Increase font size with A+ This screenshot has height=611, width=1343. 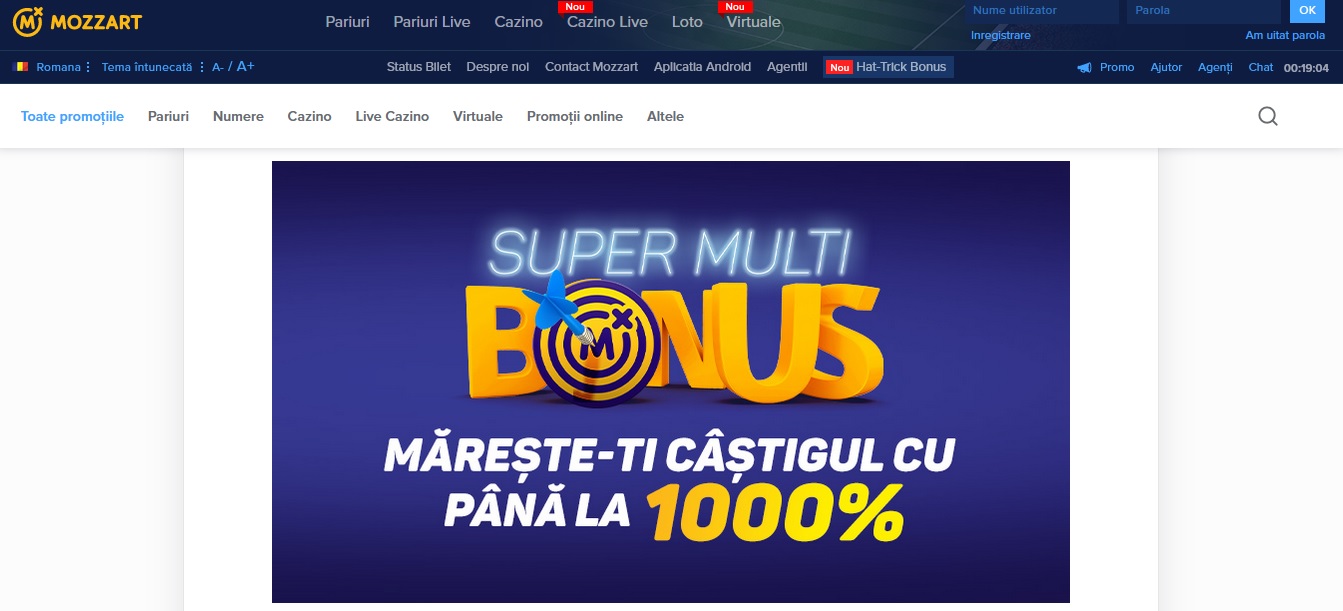tap(245, 67)
